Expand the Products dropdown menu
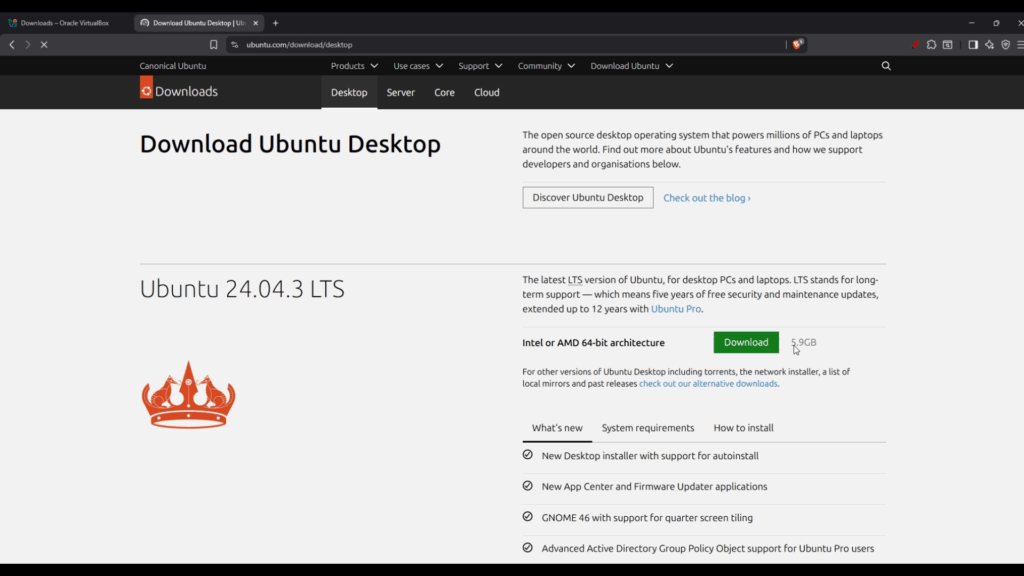This screenshot has width=1024, height=576. tap(353, 65)
